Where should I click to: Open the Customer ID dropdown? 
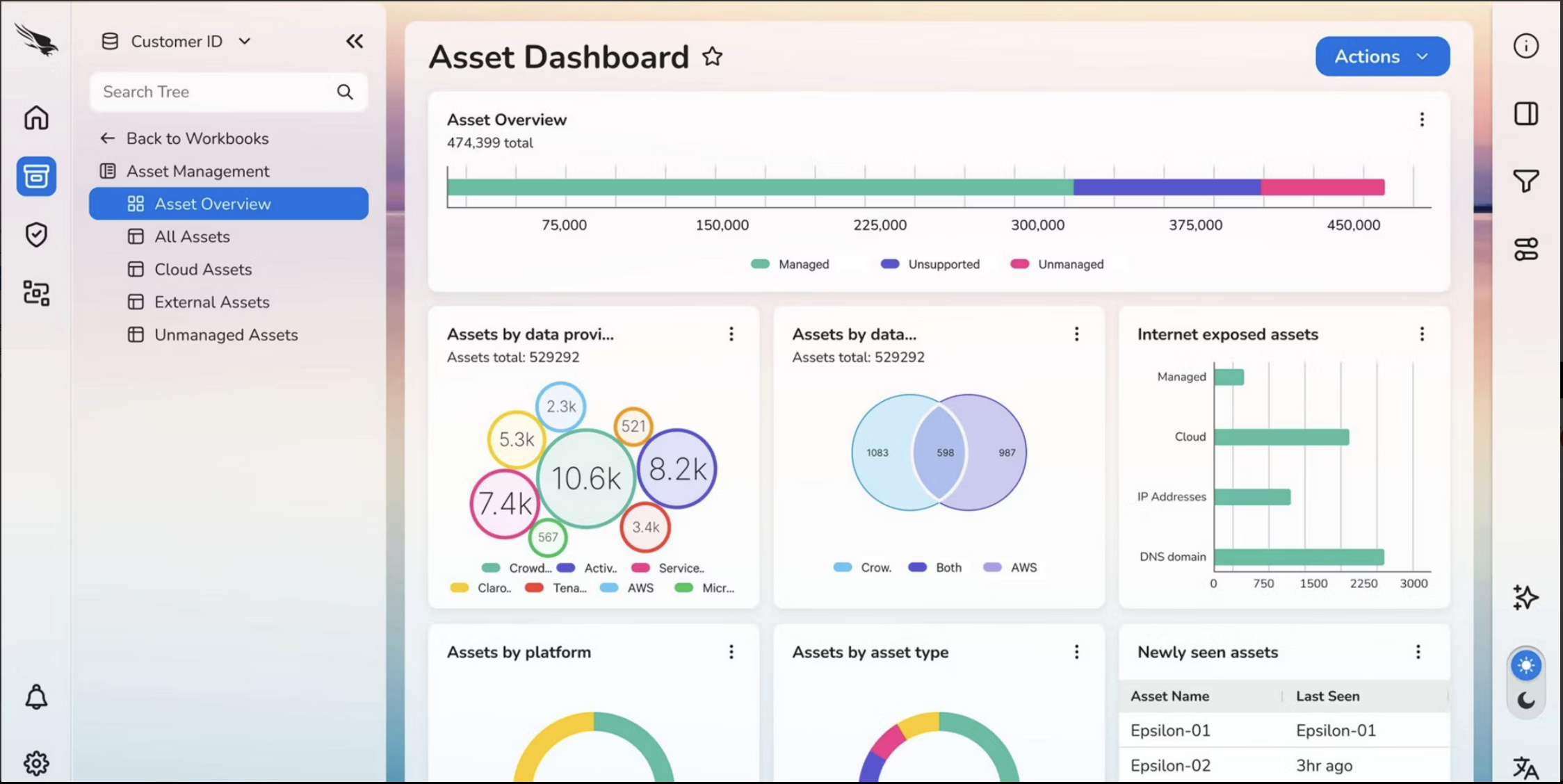click(x=177, y=41)
